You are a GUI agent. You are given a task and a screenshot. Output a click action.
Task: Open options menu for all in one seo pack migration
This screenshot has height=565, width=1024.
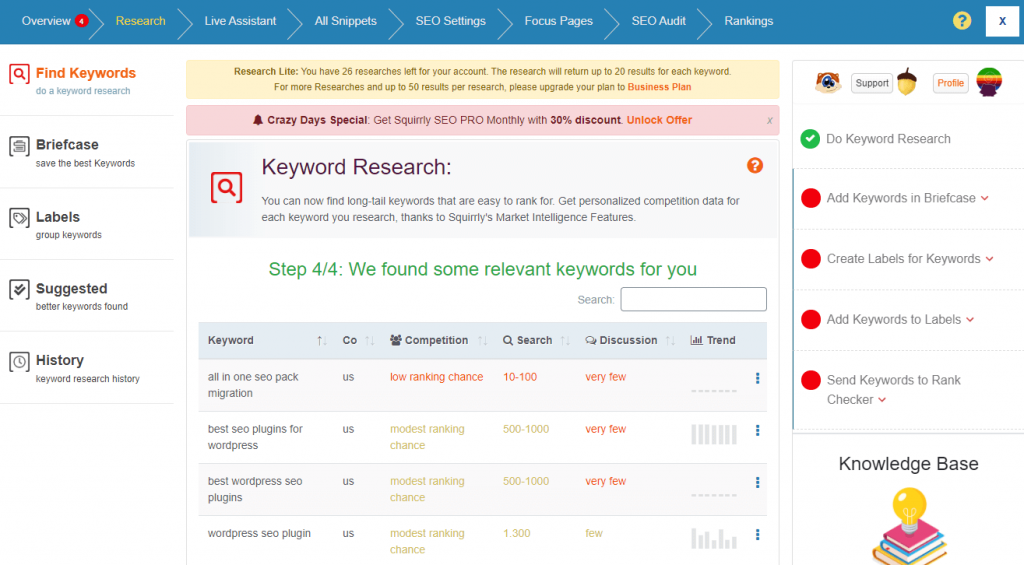click(x=757, y=378)
